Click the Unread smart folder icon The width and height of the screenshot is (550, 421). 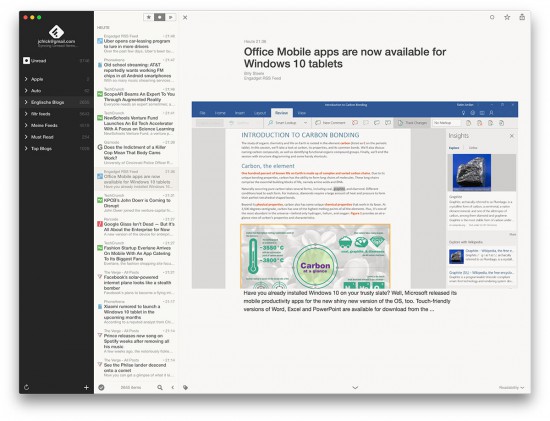pyautogui.click(x=26, y=61)
